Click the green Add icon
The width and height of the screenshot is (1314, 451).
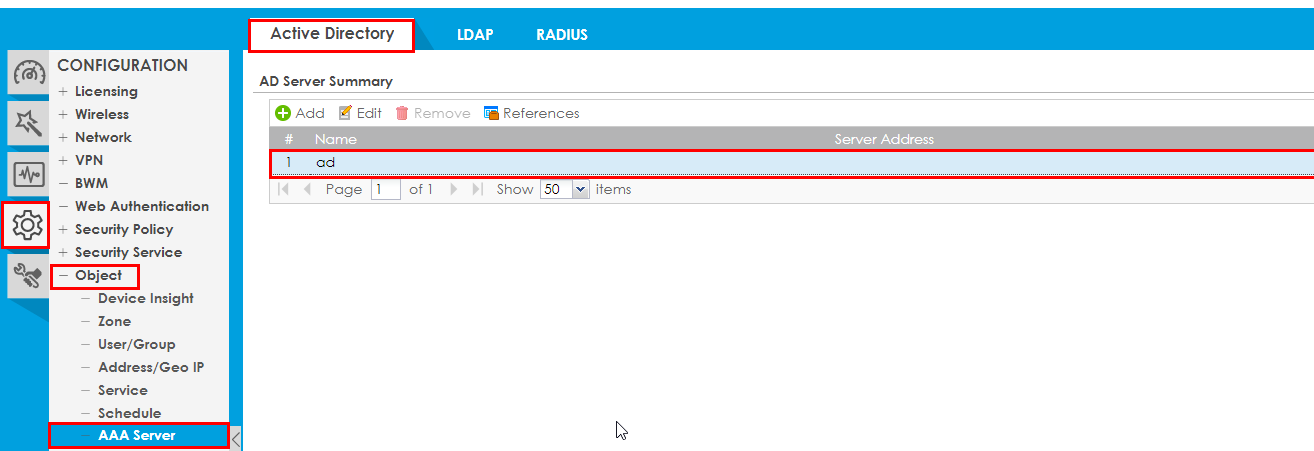tap(283, 113)
